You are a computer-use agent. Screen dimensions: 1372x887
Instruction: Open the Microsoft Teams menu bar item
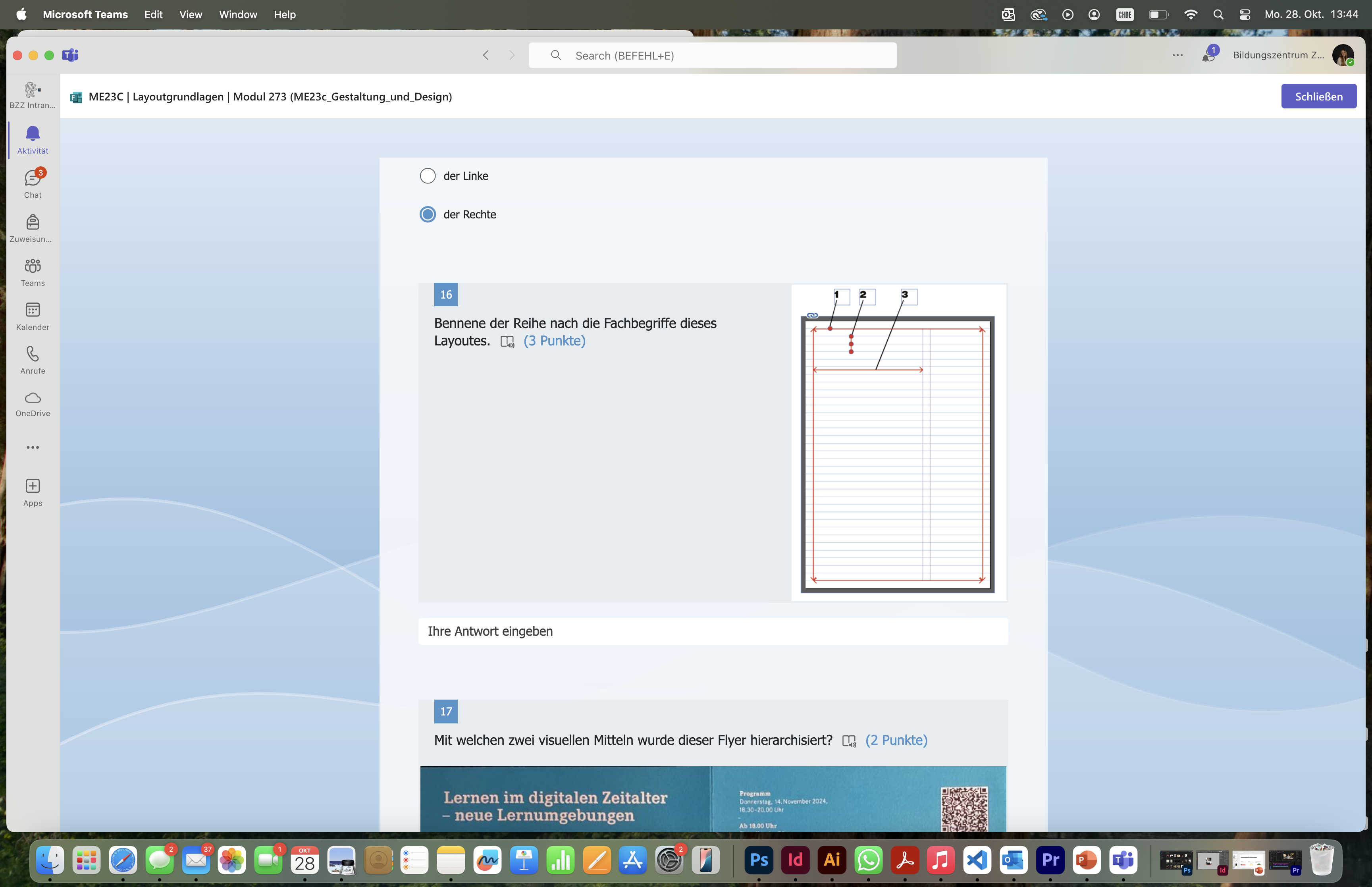click(x=85, y=14)
